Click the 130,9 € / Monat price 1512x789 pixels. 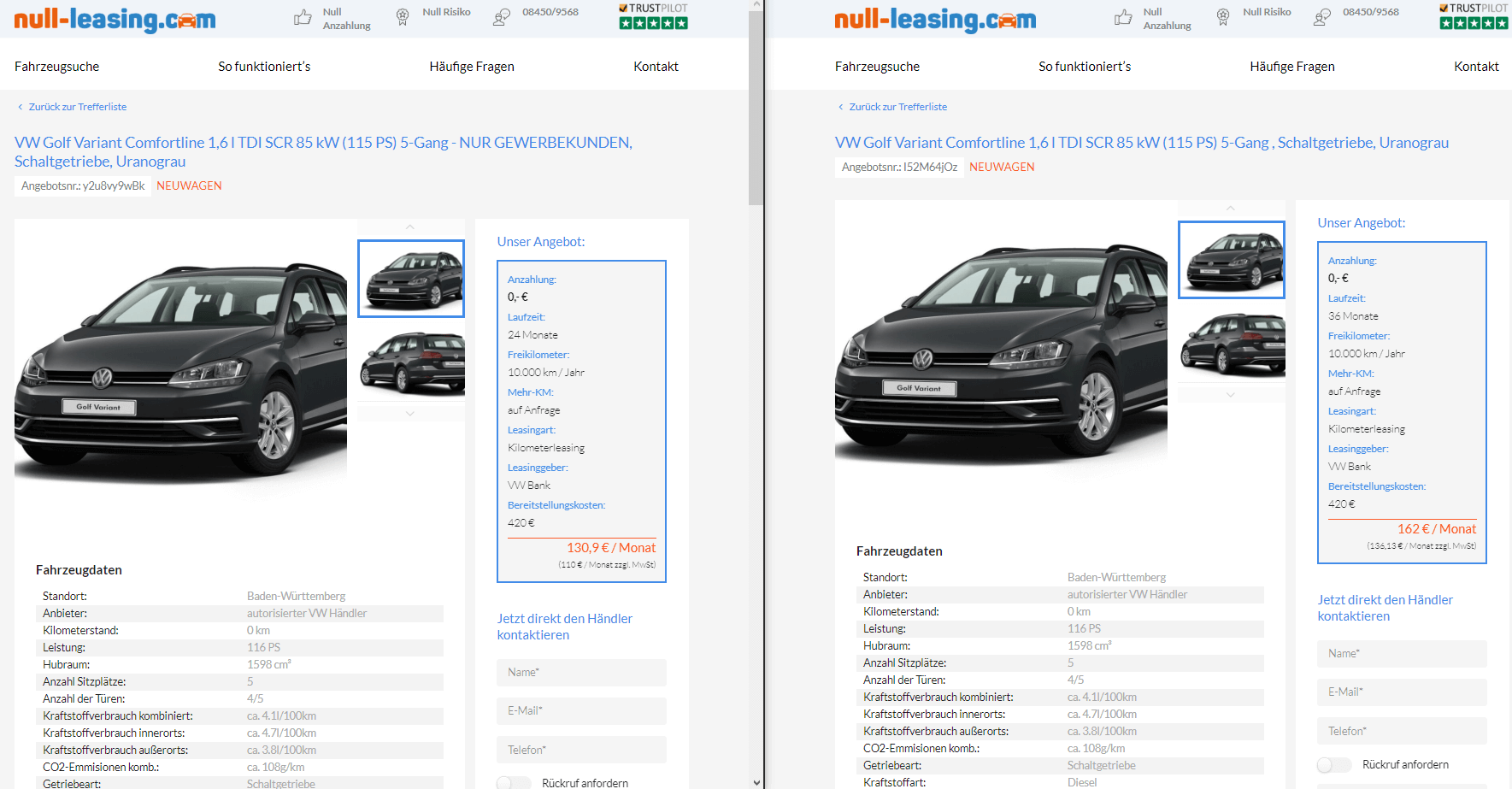(611, 548)
